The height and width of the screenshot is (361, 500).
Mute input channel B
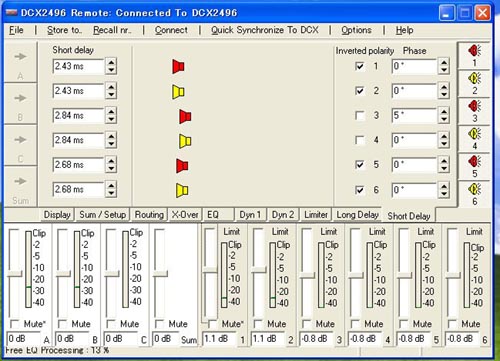tap(62, 324)
